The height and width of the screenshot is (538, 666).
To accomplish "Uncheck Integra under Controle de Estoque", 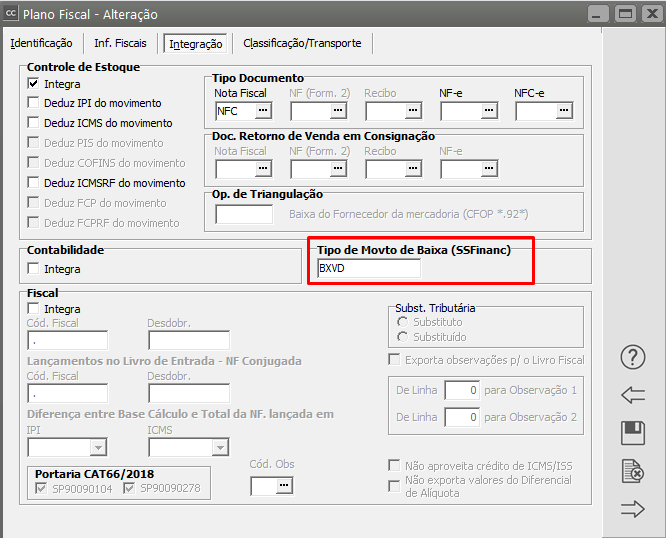I will tap(34, 84).
